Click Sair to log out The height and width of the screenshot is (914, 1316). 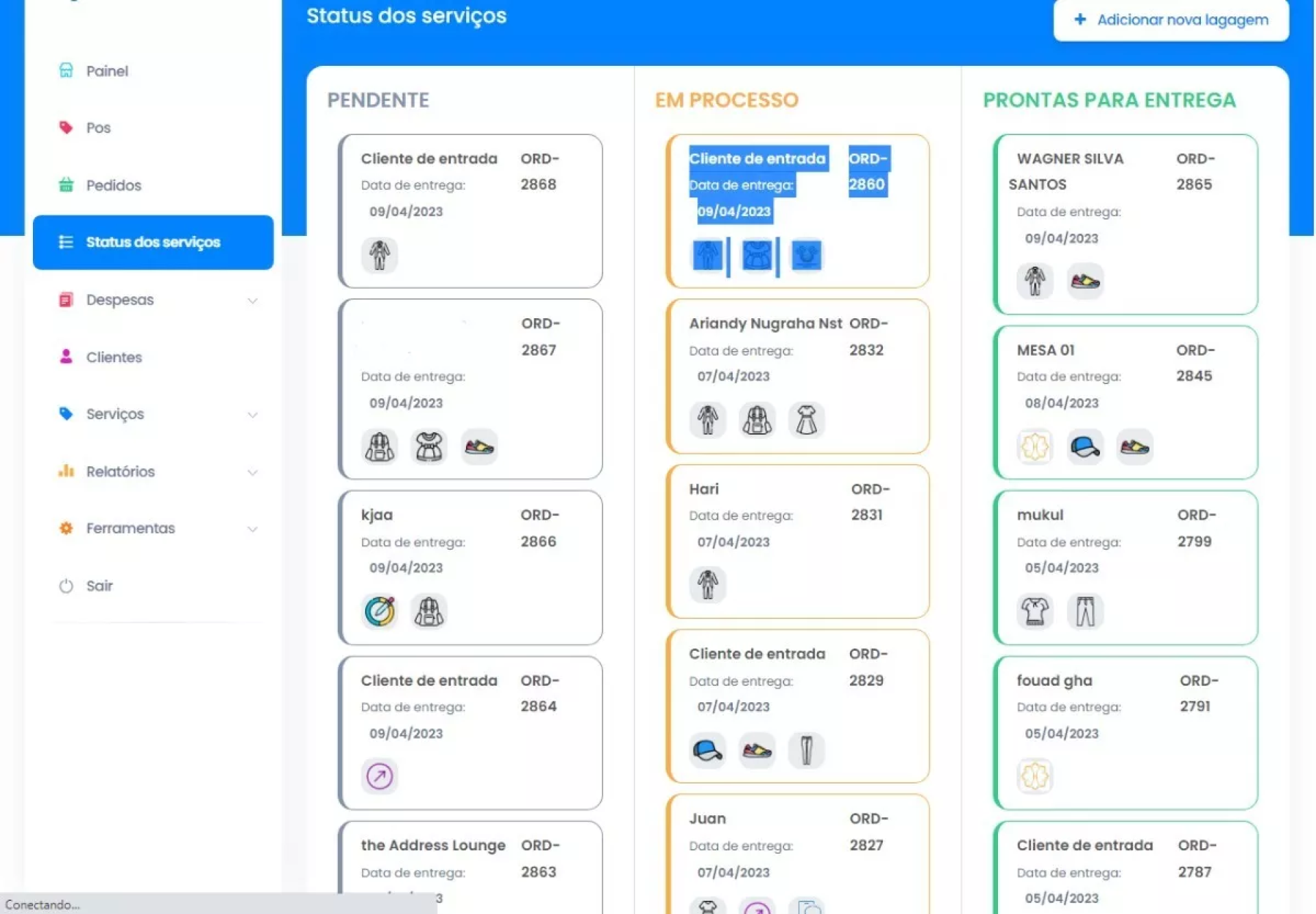point(99,586)
